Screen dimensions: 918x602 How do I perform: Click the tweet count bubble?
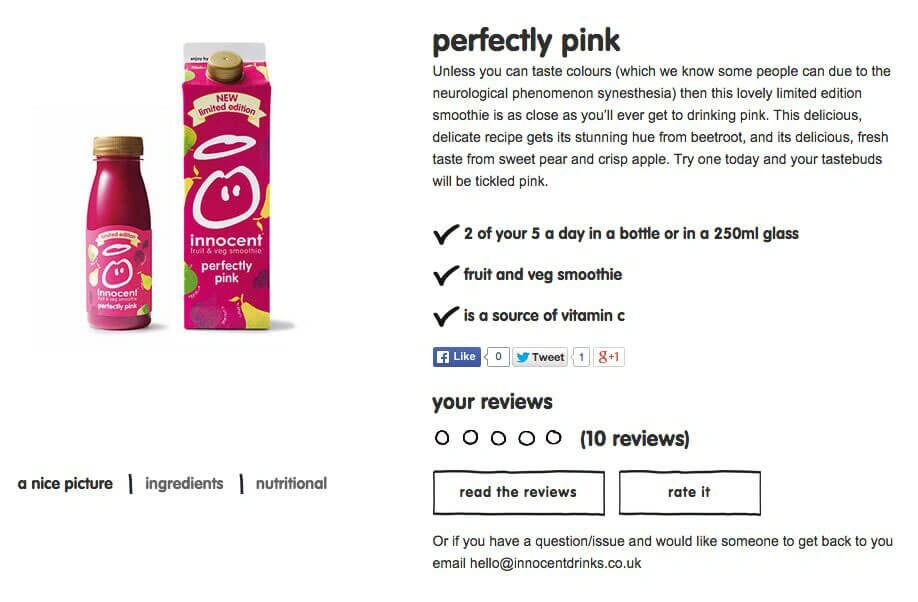click(x=581, y=357)
